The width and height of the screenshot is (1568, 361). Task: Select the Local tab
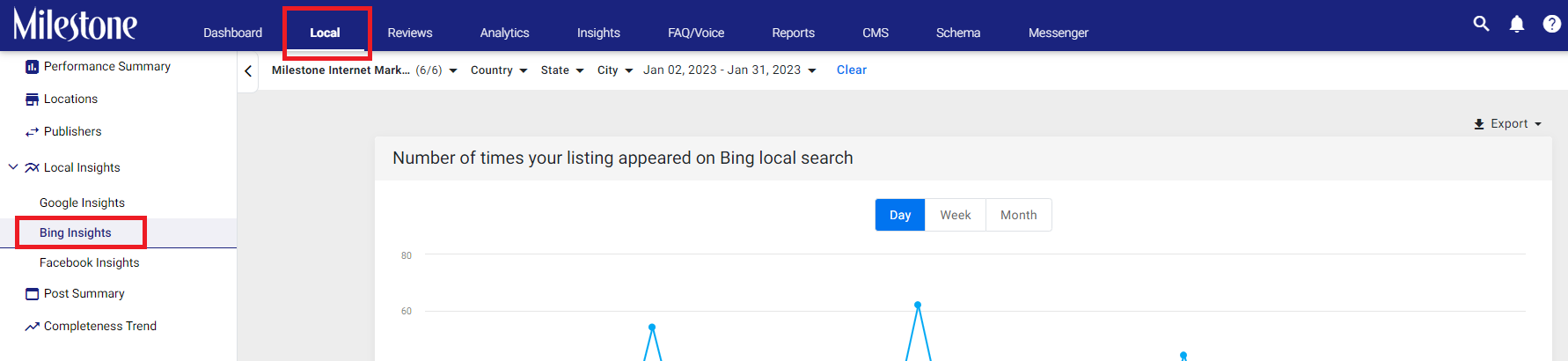point(325,33)
